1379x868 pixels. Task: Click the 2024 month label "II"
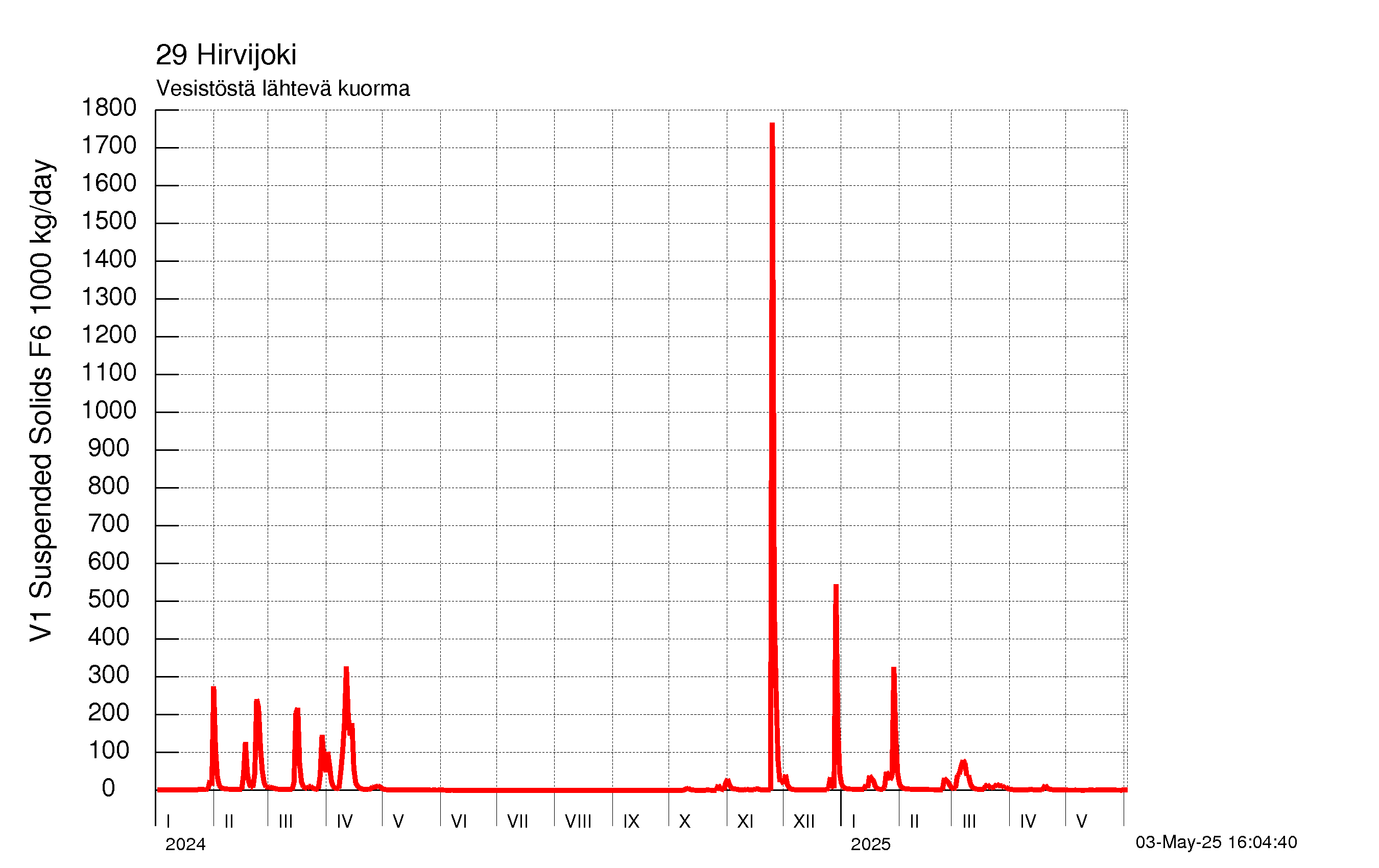pos(228,822)
